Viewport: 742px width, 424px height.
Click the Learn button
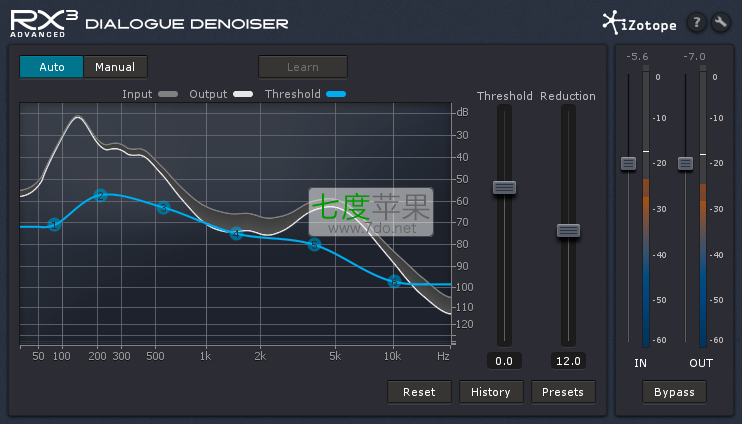point(303,67)
